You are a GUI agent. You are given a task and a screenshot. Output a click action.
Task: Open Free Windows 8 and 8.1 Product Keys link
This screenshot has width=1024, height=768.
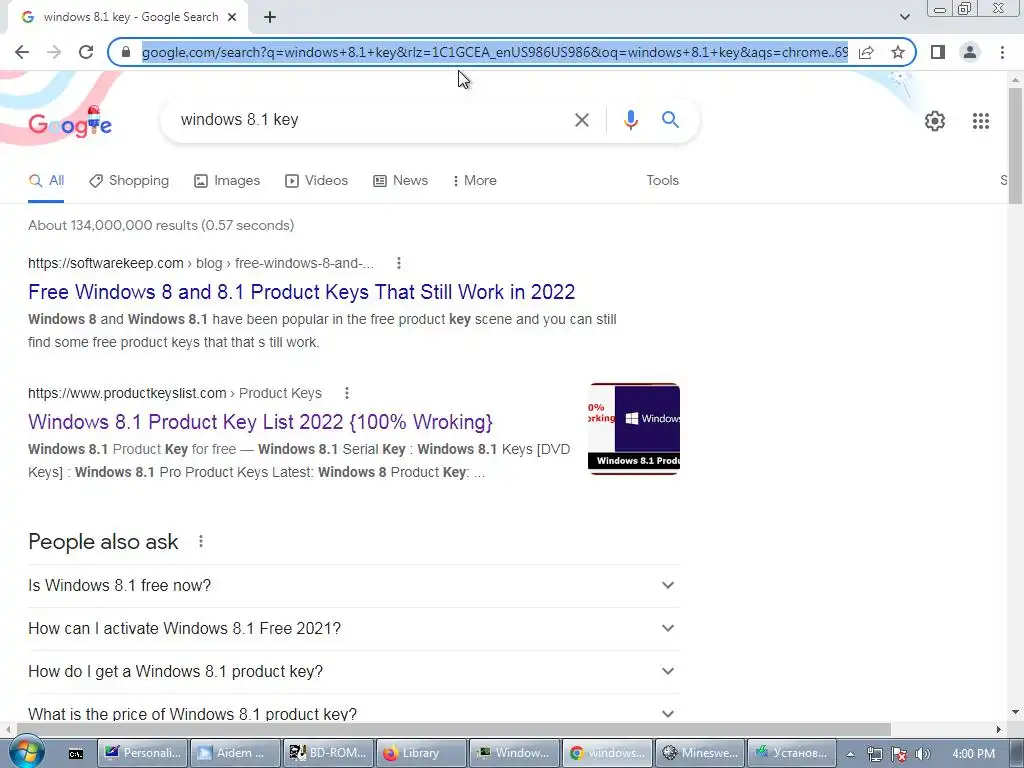pyautogui.click(x=301, y=292)
